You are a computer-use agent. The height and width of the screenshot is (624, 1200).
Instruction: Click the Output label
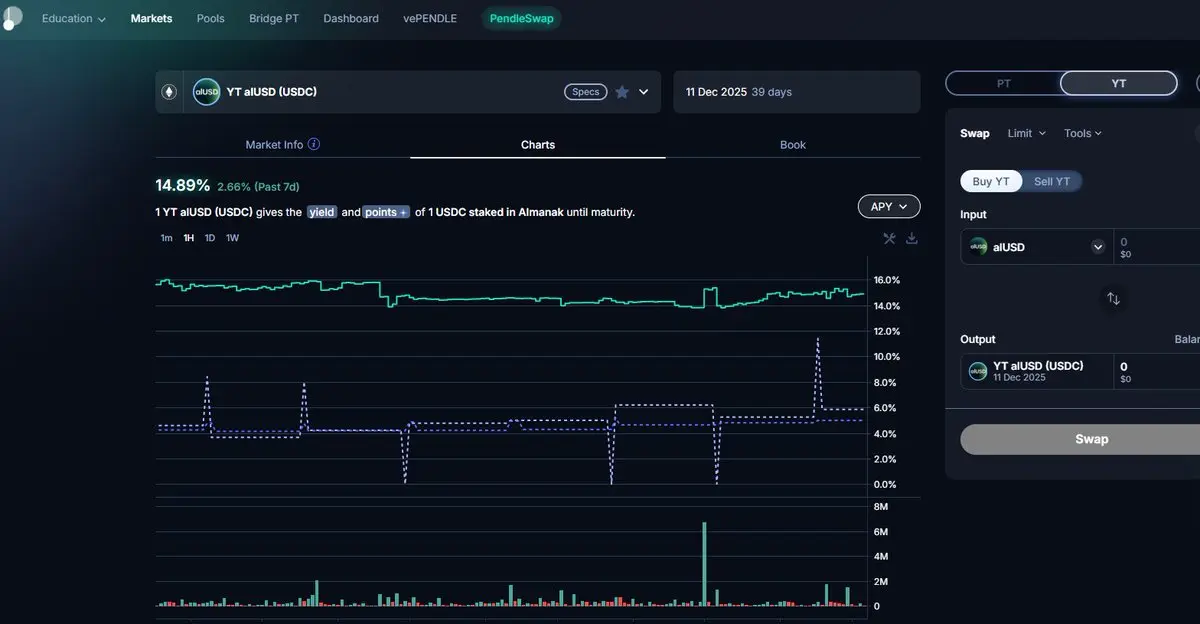pyautogui.click(x=978, y=339)
